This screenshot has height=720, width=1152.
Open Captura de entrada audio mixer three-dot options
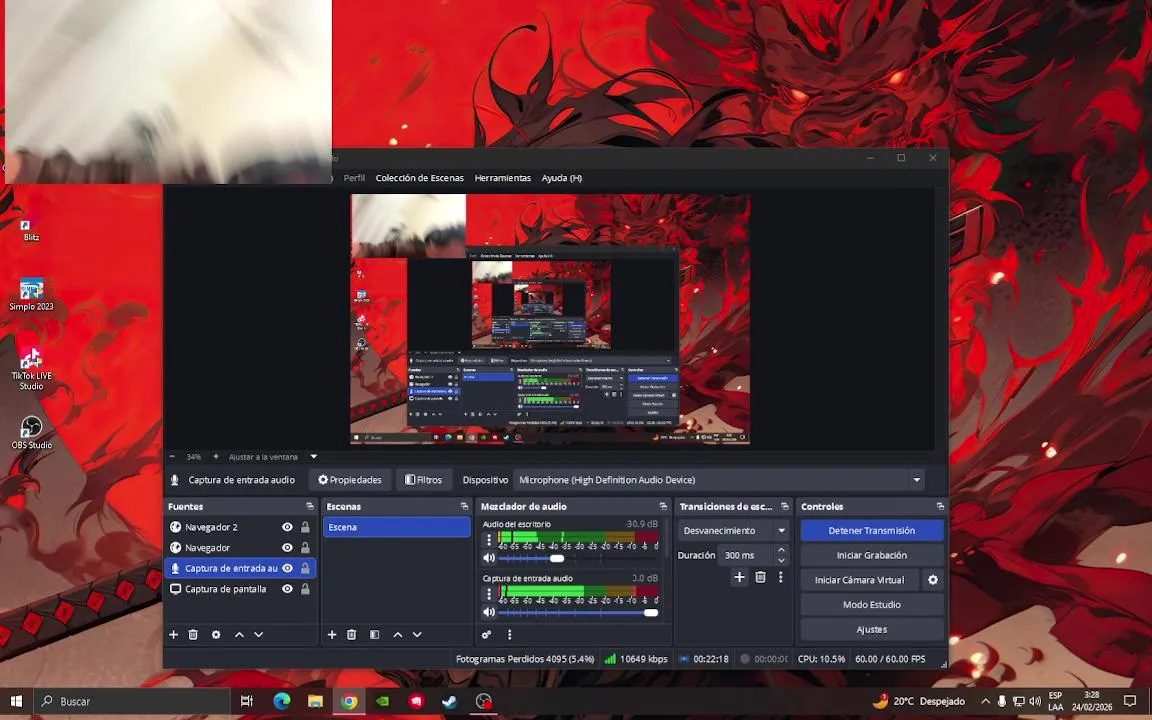[489, 594]
